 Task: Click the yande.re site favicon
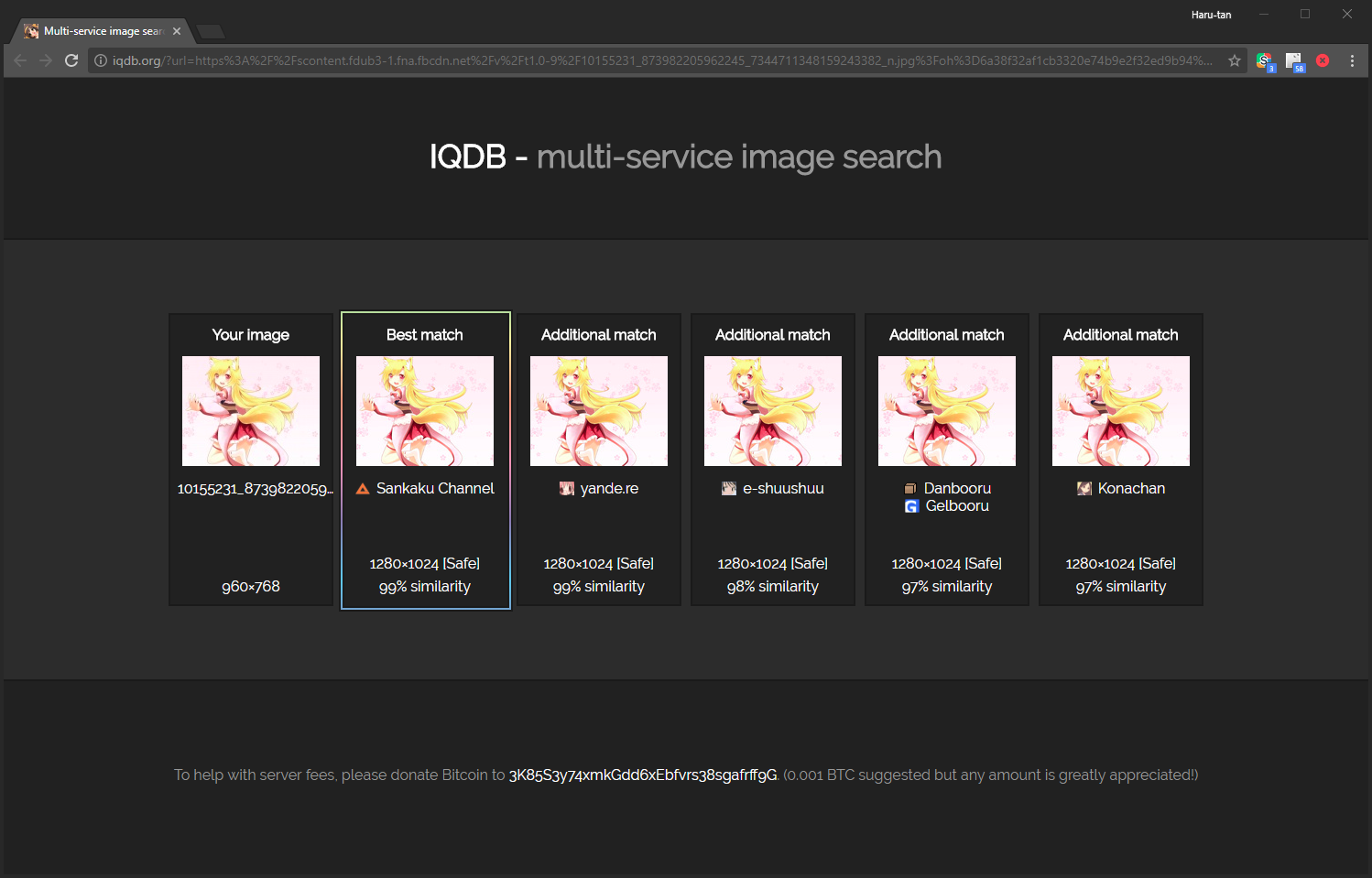tap(566, 488)
